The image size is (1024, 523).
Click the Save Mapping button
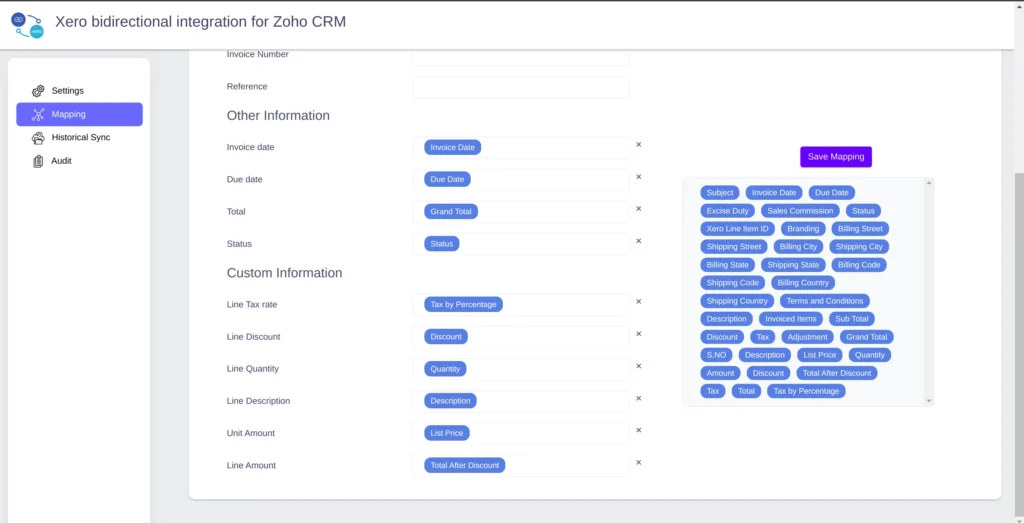pos(836,157)
